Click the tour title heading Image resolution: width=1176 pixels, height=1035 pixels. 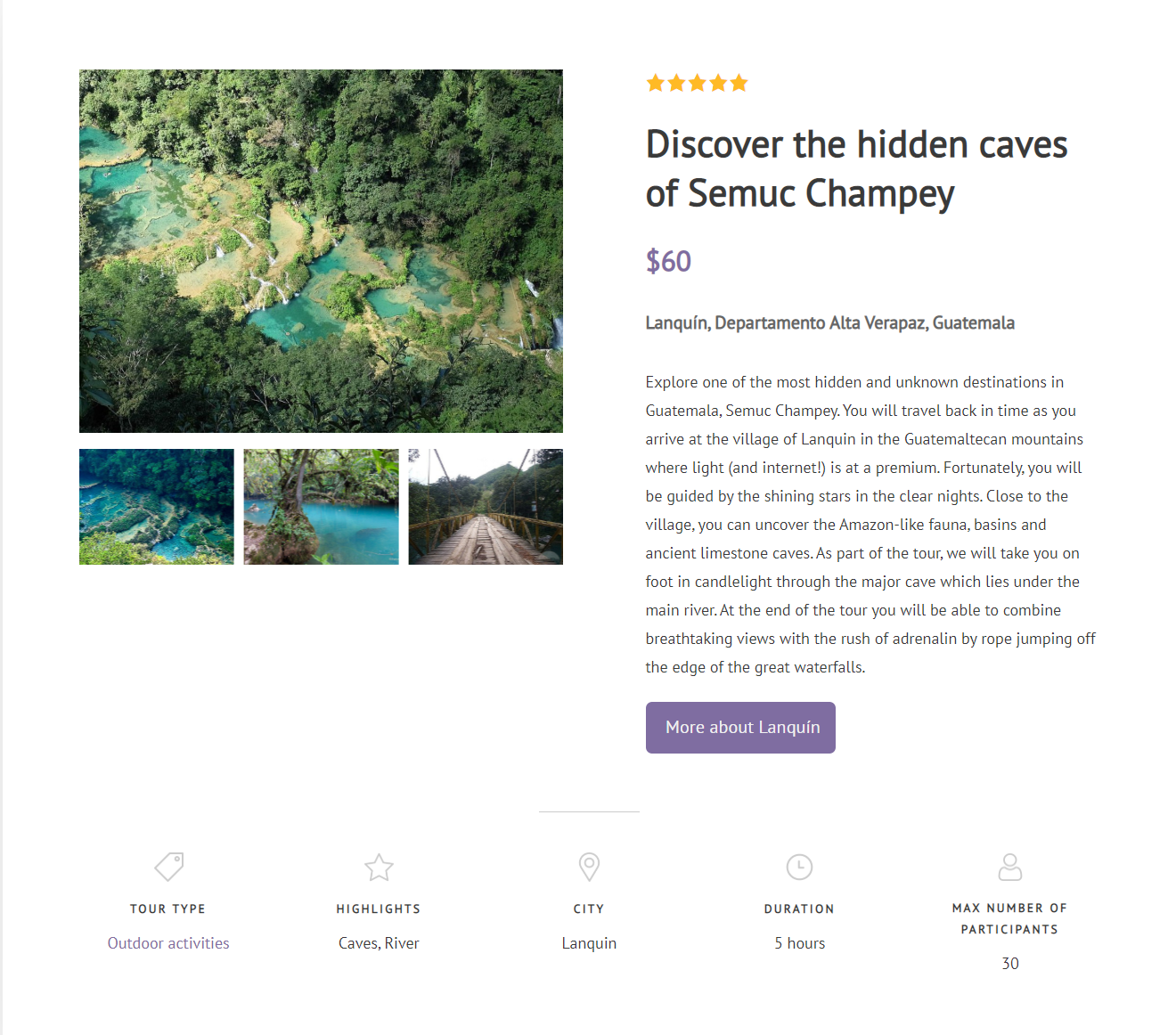coord(856,168)
